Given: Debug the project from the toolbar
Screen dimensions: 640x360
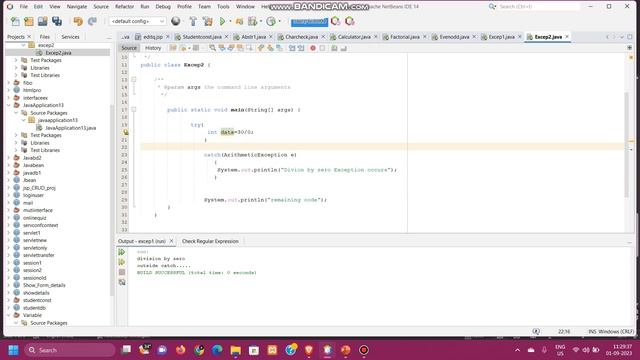Looking at the screenshot, I should (239, 21).
